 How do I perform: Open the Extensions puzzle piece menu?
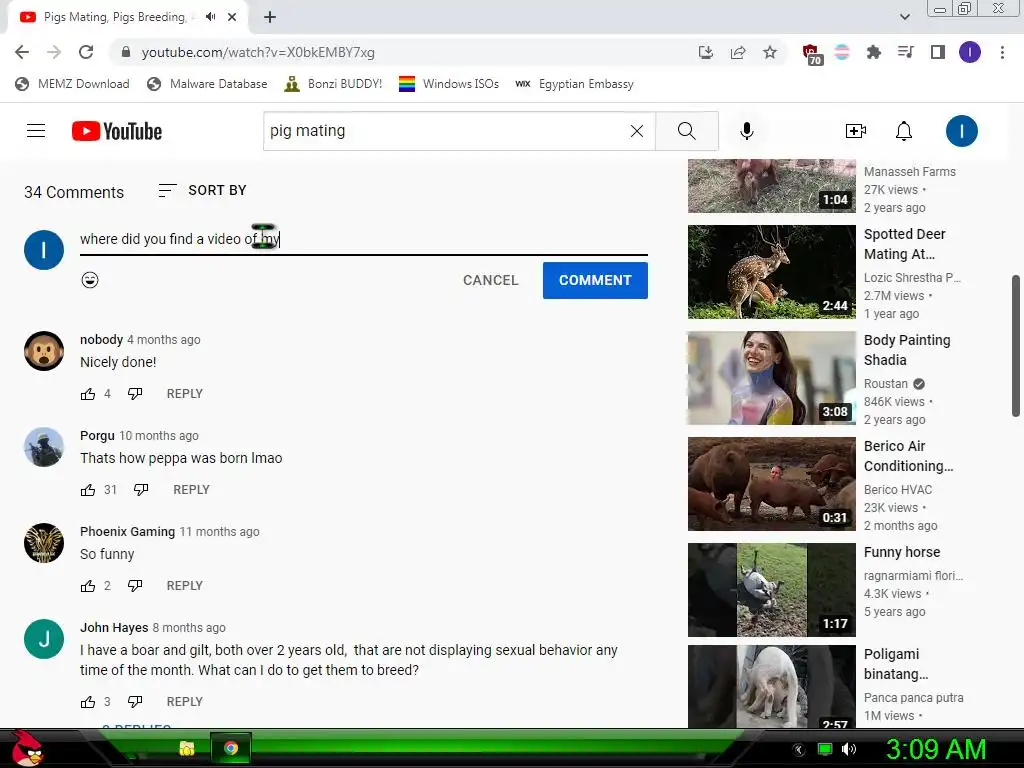[873, 52]
